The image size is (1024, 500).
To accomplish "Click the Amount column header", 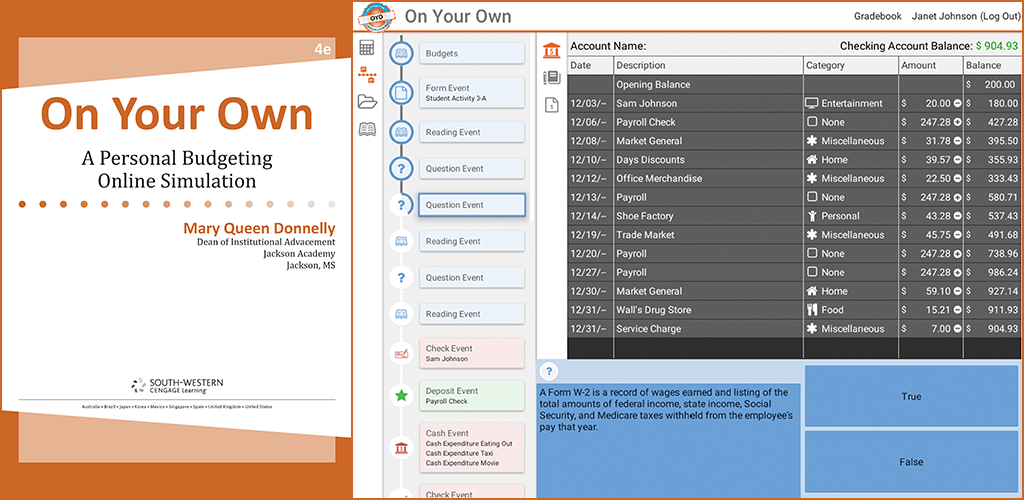I will coord(931,65).
